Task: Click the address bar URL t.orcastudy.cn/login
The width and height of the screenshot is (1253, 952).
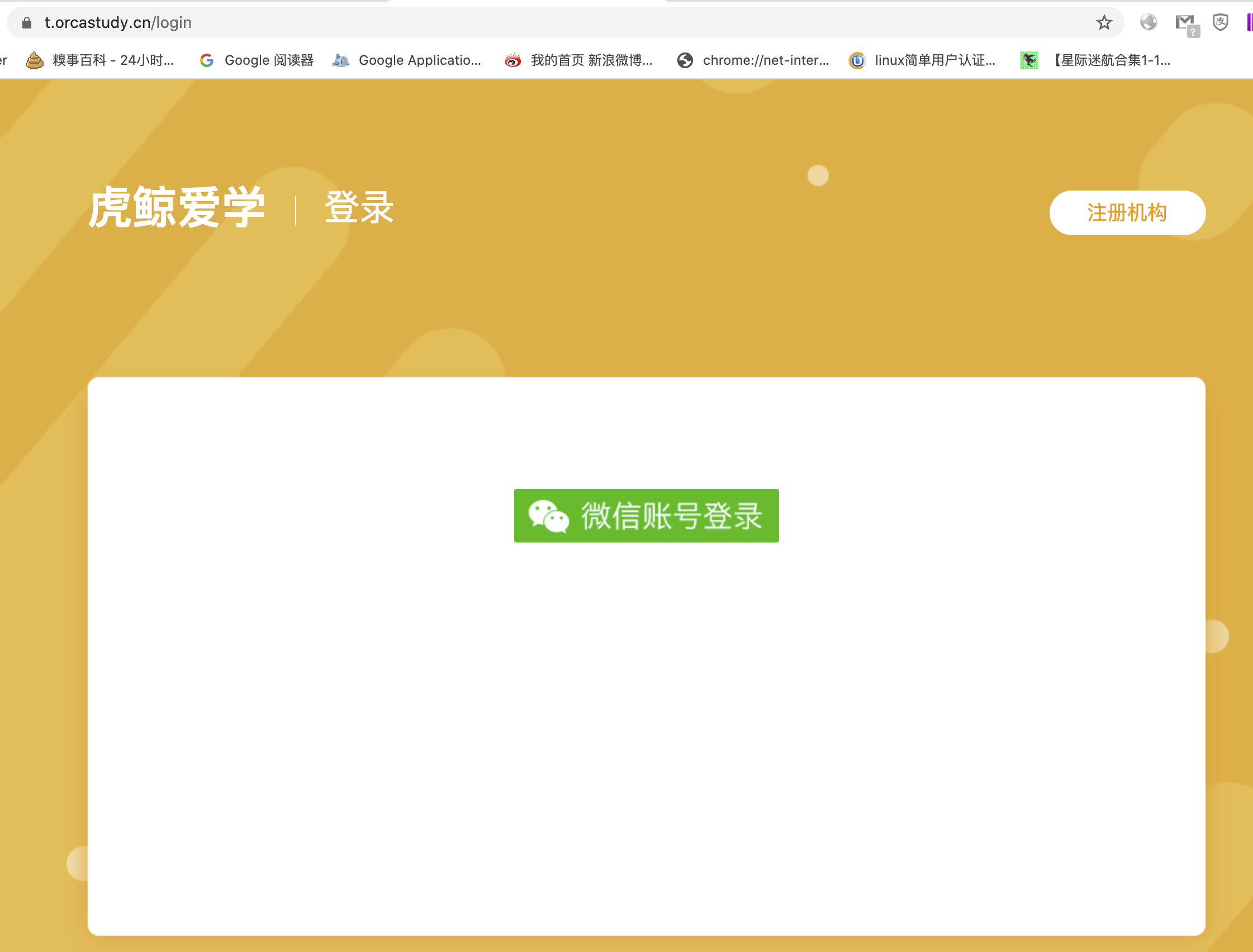Action: 118,23
